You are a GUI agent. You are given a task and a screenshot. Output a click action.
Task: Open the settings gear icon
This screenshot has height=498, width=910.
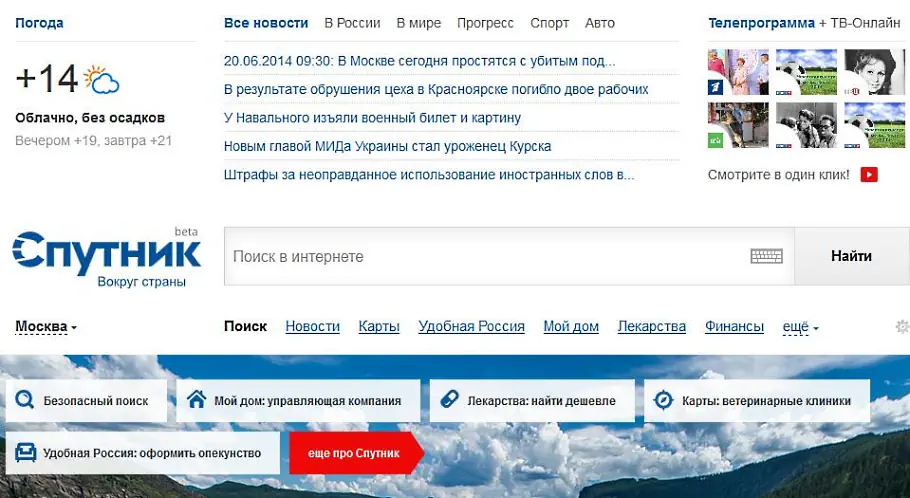click(902, 327)
